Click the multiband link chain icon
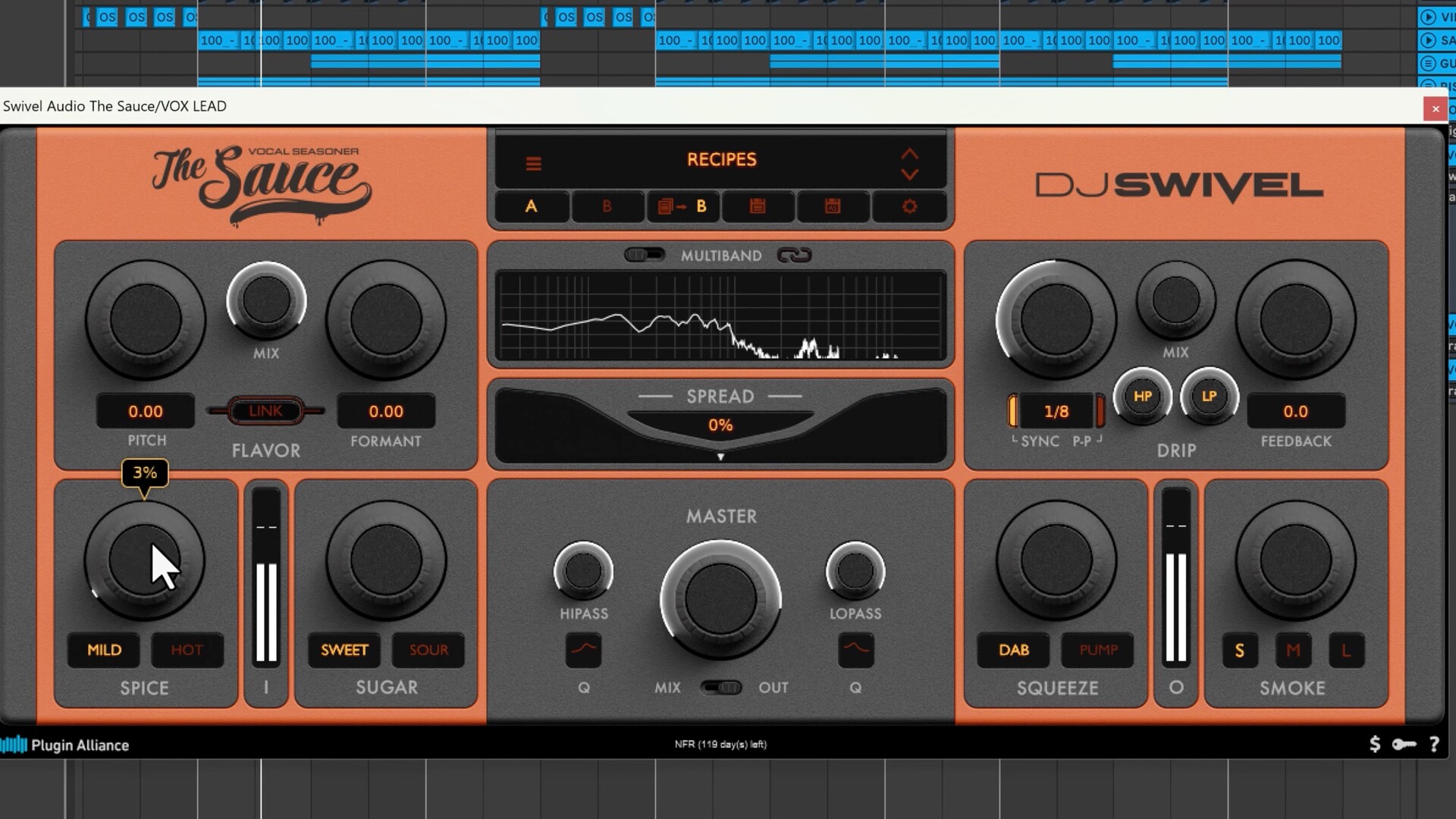 pyautogui.click(x=794, y=256)
